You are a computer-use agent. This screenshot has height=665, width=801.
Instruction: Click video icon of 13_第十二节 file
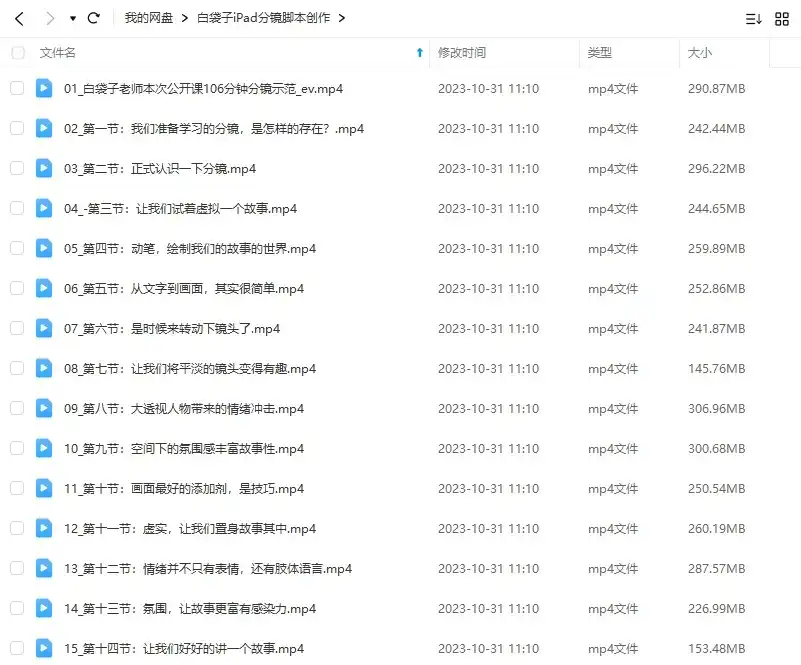click(x=44, y=568)
